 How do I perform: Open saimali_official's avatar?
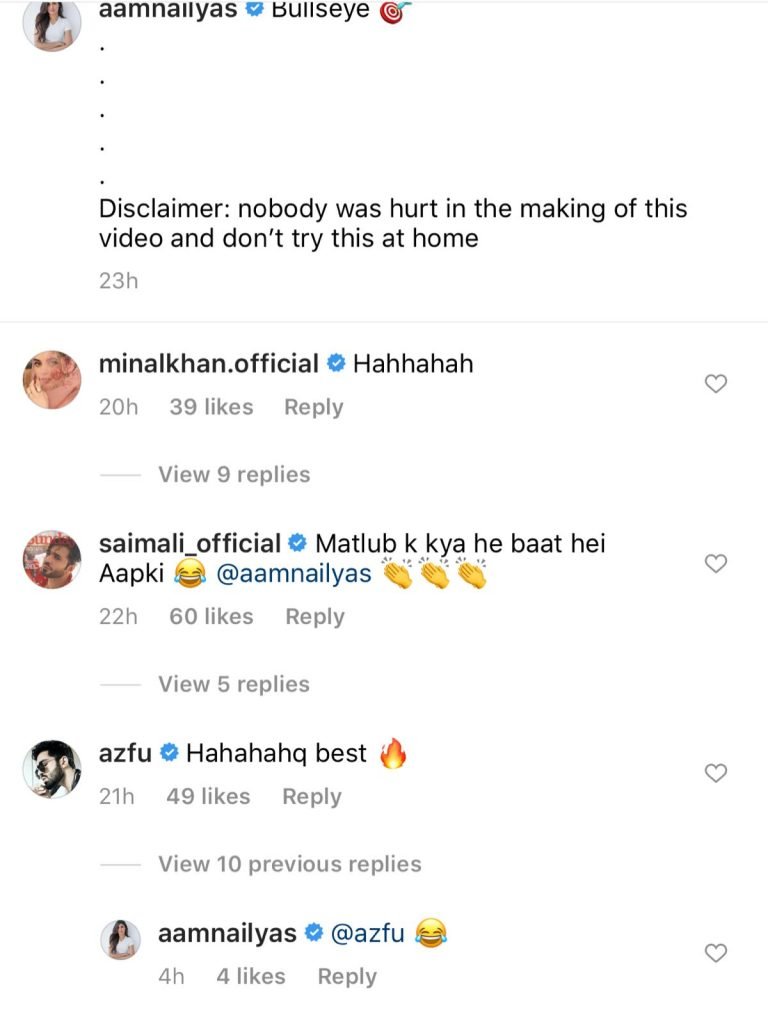[x=52, y=560]
